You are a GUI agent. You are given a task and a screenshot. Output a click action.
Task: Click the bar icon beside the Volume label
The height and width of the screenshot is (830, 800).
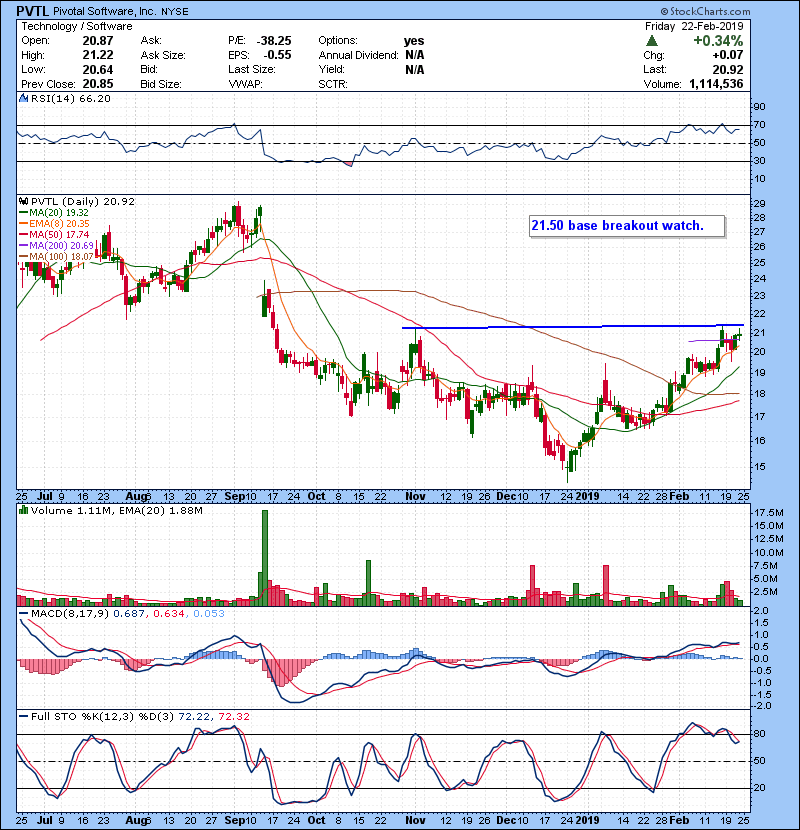click(x=23, y=511)
